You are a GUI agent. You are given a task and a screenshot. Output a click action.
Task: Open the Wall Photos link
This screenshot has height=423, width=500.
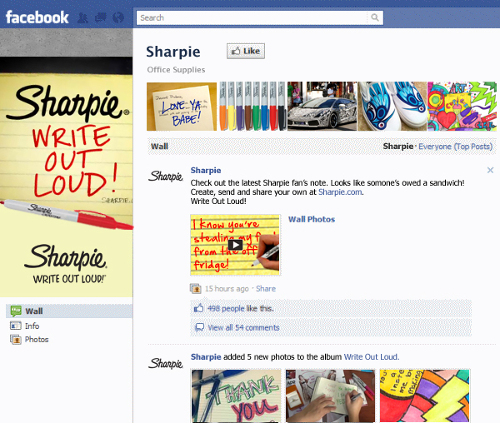pyautogui.click(x=311, y=219)
